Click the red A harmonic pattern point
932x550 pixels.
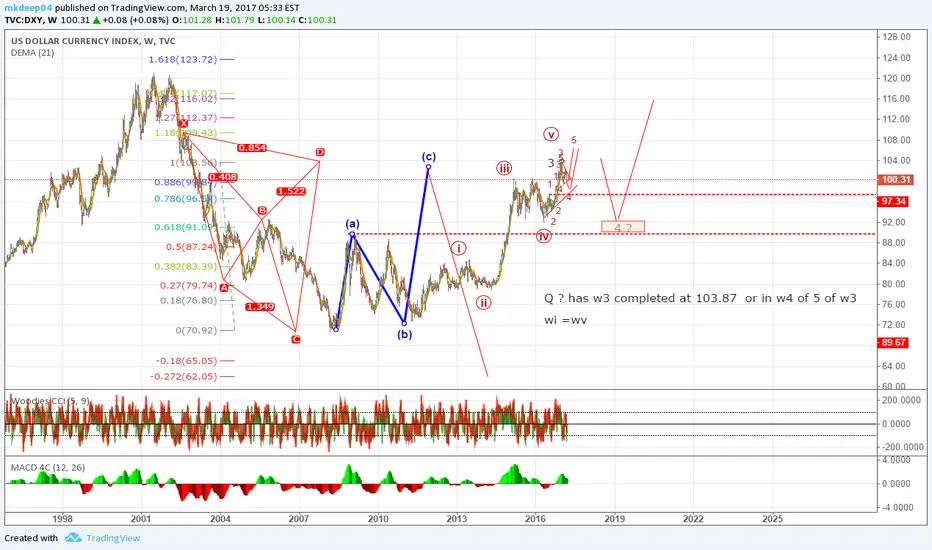[x=223, y=288]
